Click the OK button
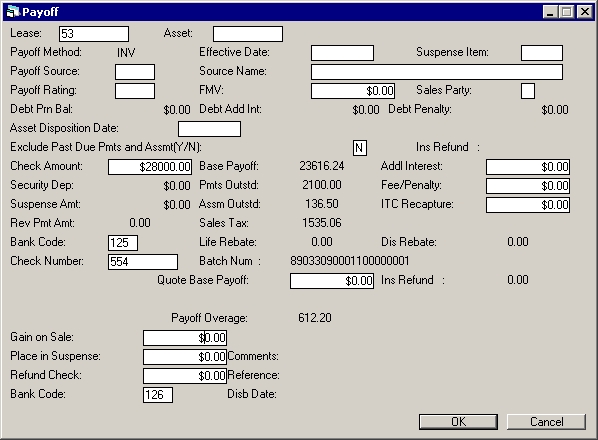 click(x=458, y=422)
